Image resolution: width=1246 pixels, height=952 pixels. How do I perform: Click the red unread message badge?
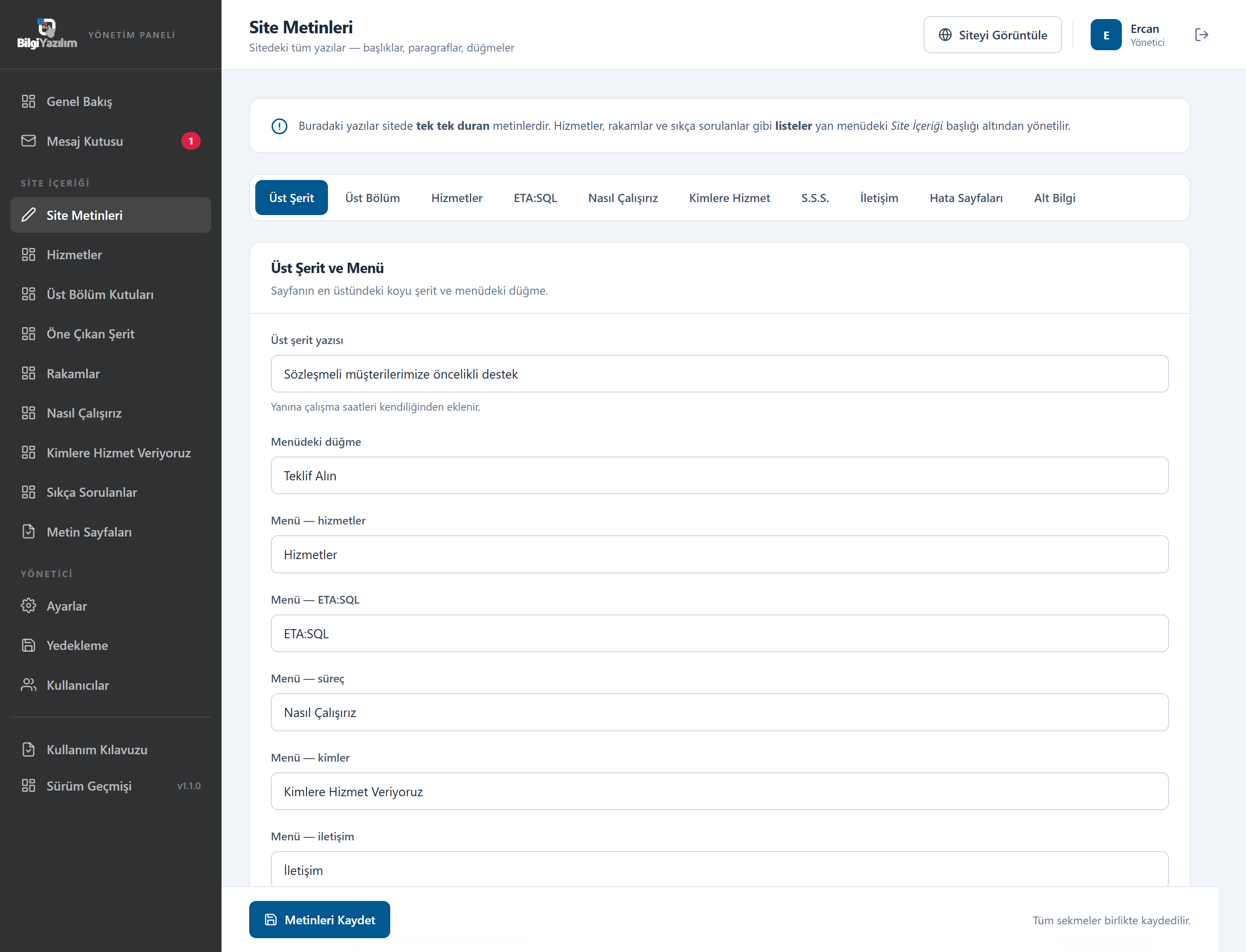[x=191, y=141]
